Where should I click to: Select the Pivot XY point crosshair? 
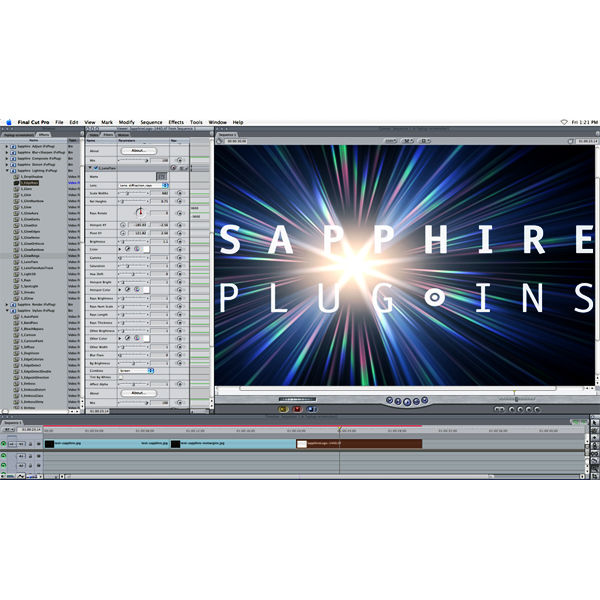(x=123, y=233)
